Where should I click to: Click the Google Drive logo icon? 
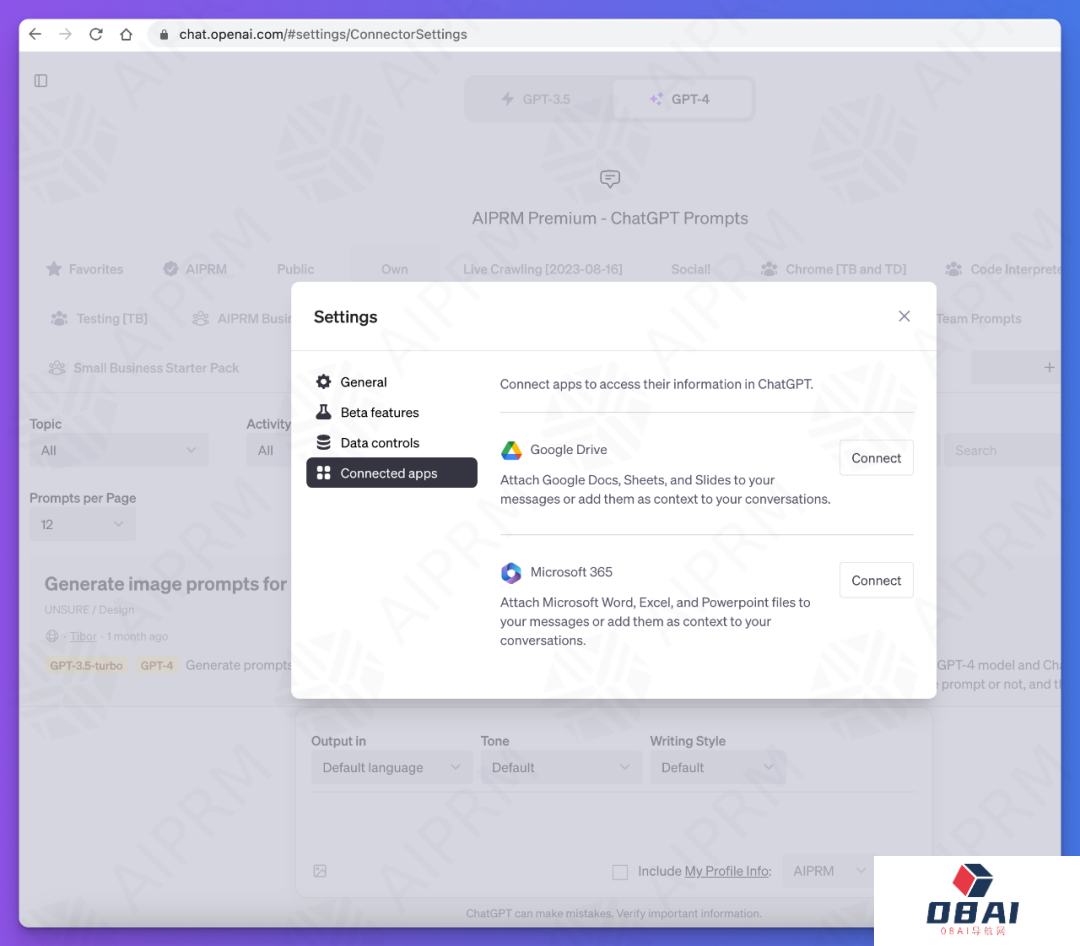[511, 450]
